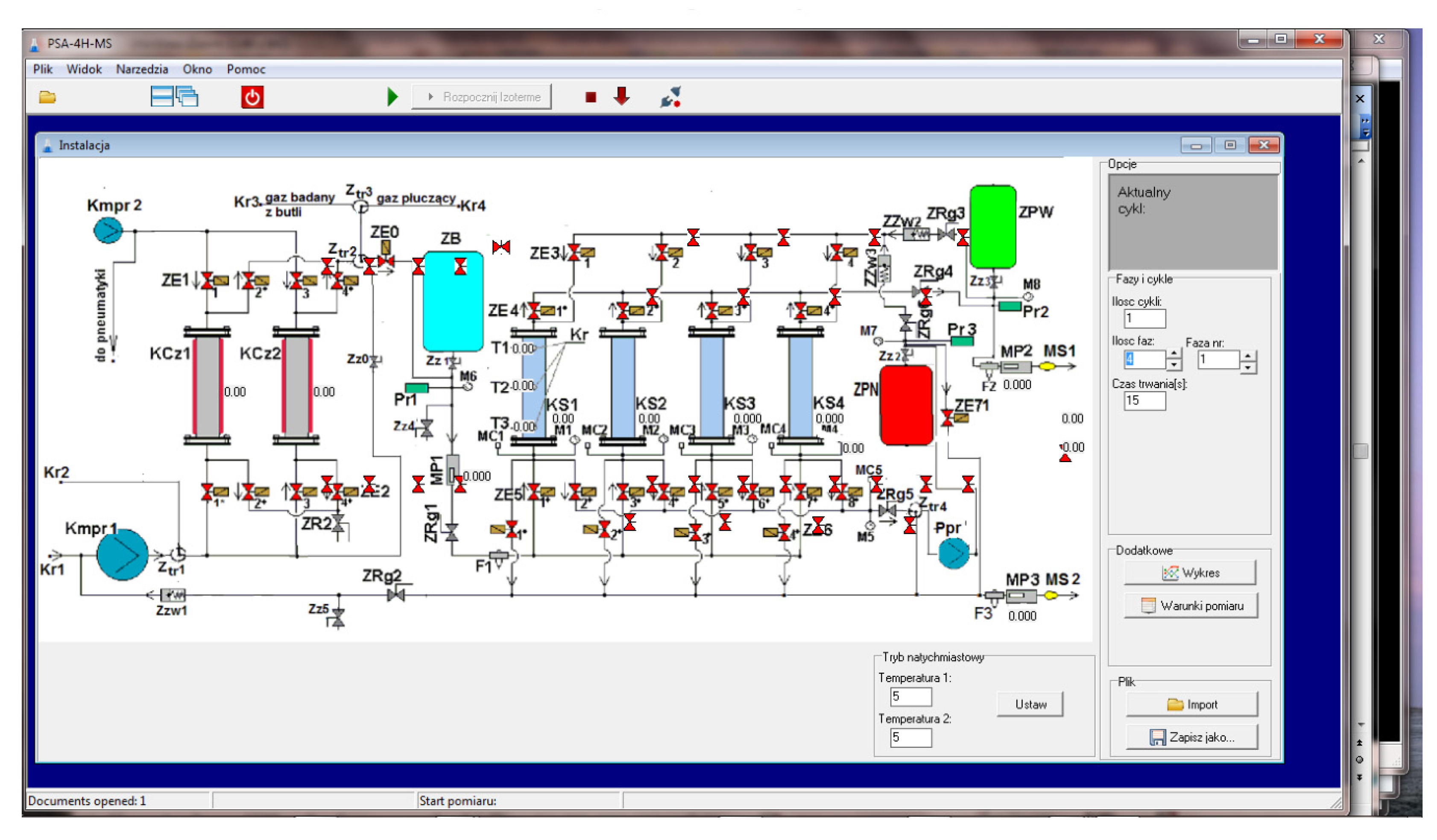The width and height of the screenshot is (1437, 840).
Task: Toggle the Ppr pump symbol
Action: coord(954,554)
